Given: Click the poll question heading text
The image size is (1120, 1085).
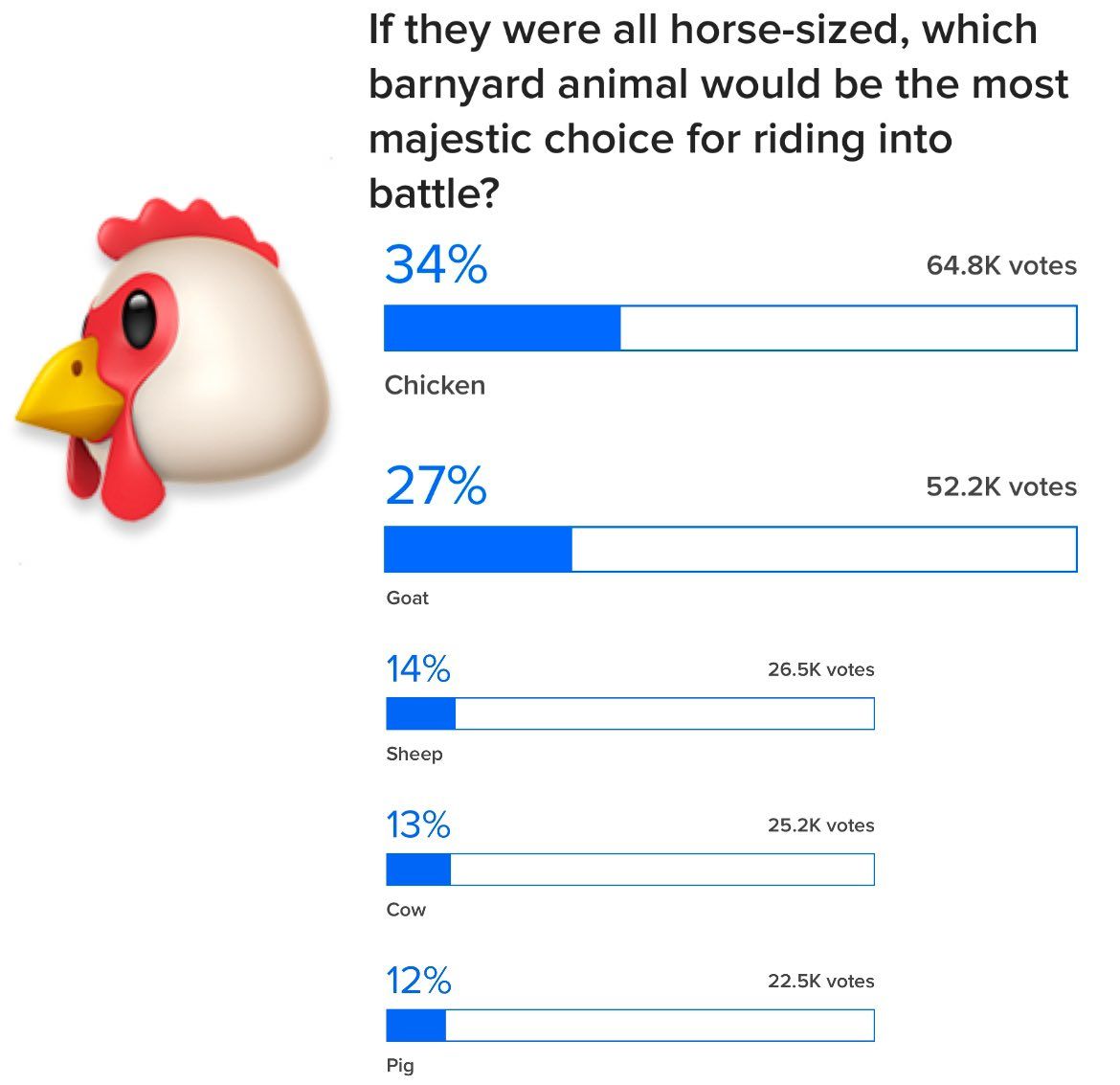Looking at the screenshot, I should click(718, 111).
